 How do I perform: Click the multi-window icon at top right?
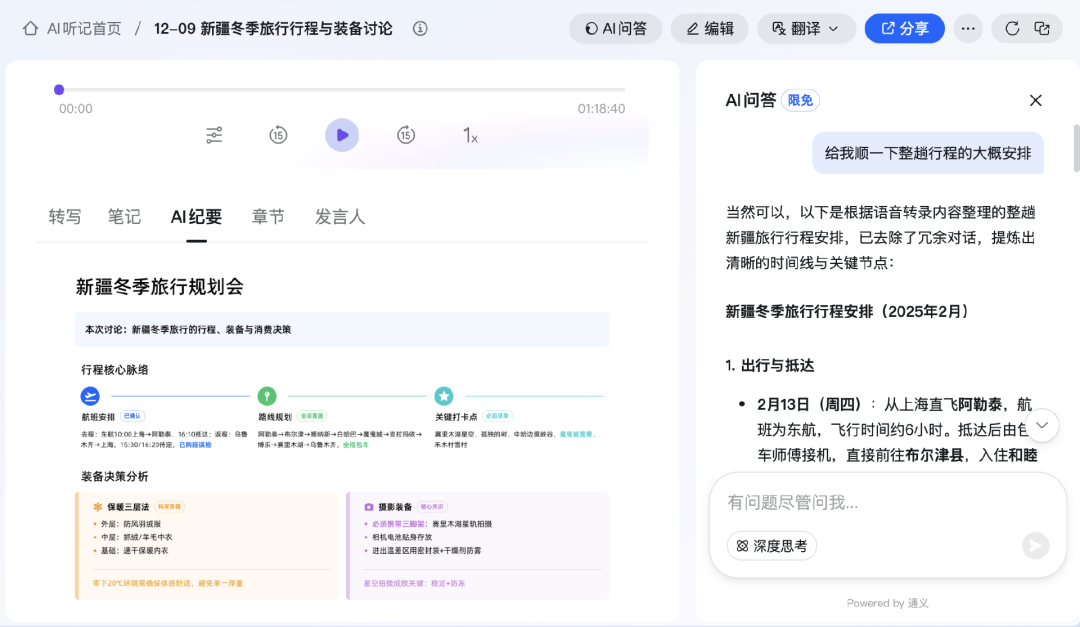click(1042, 28)
